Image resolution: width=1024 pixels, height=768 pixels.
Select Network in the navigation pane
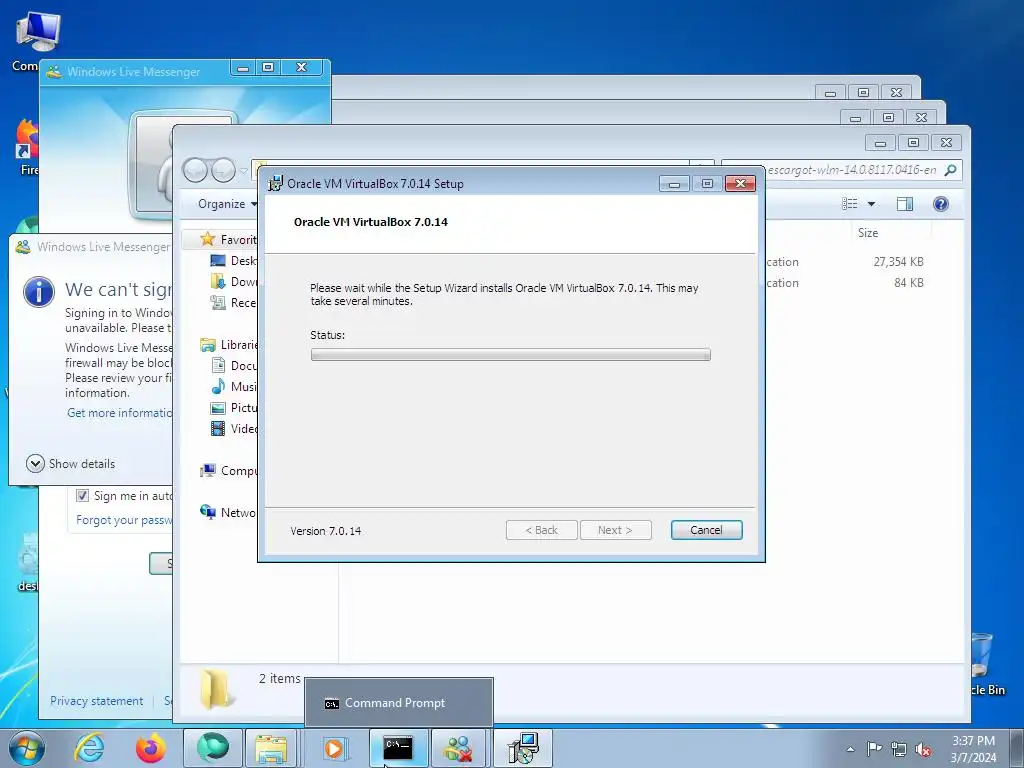tap(228, 512)
